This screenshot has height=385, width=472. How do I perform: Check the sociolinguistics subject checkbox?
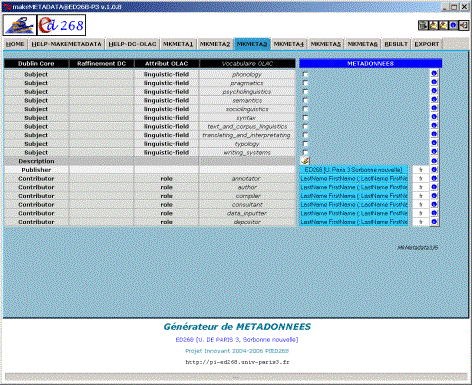(x=305, y=109)
